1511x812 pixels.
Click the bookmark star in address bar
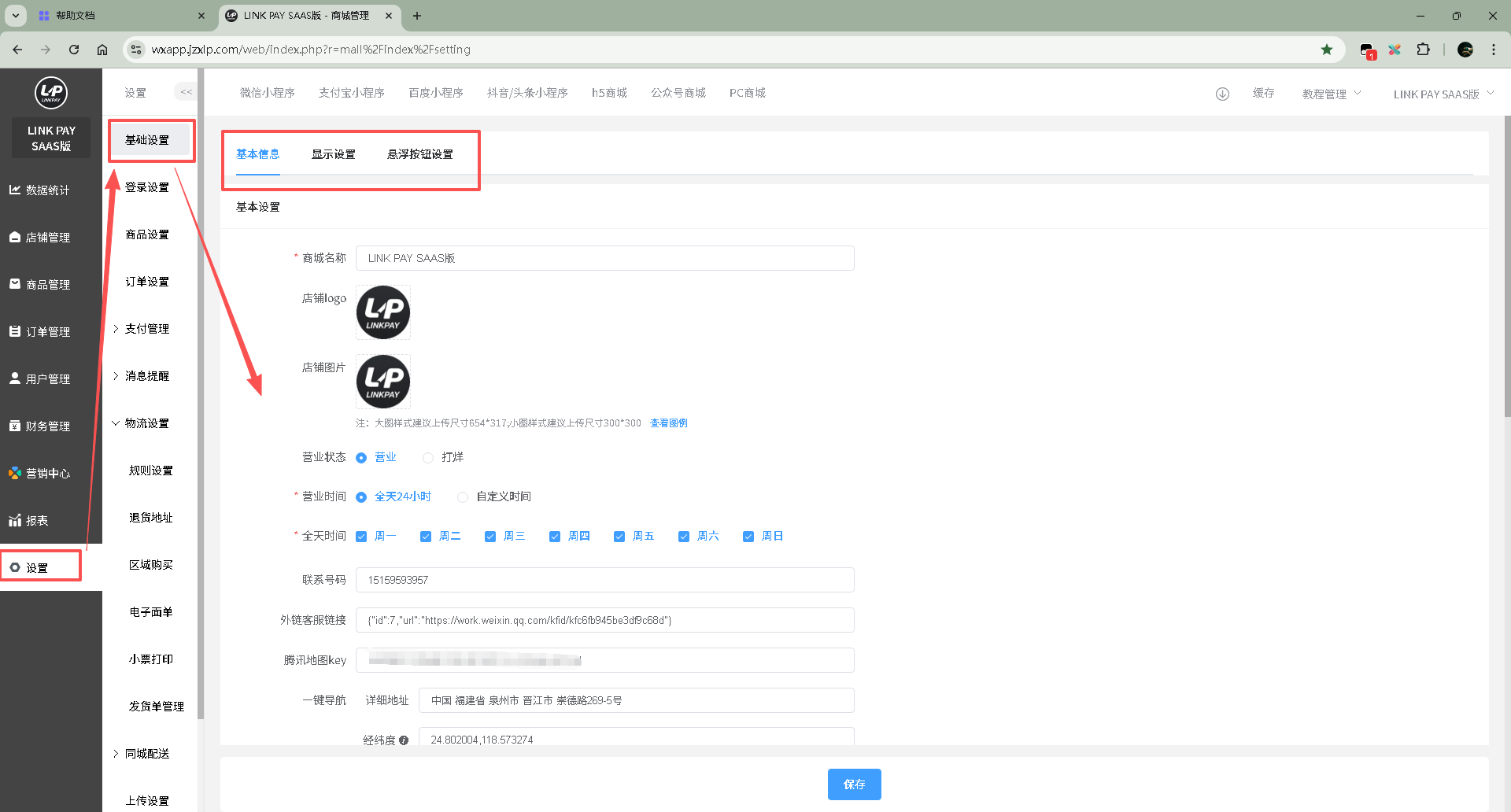coord(1327,50)
